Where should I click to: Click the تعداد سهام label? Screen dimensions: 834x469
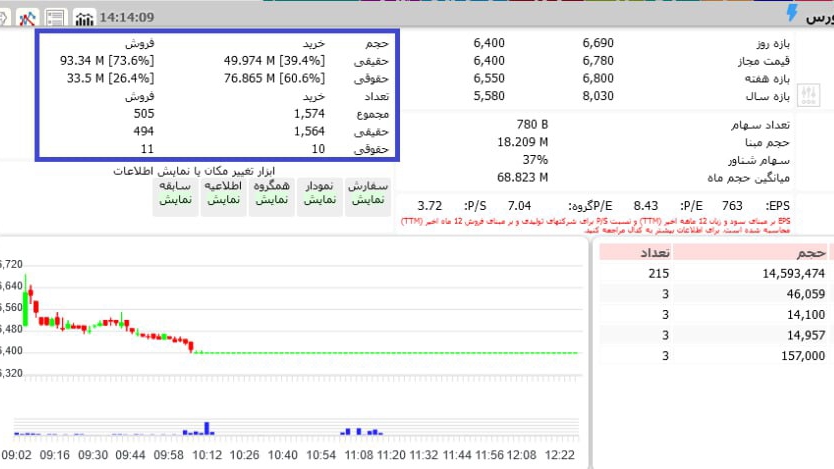[x=760, y=124]
